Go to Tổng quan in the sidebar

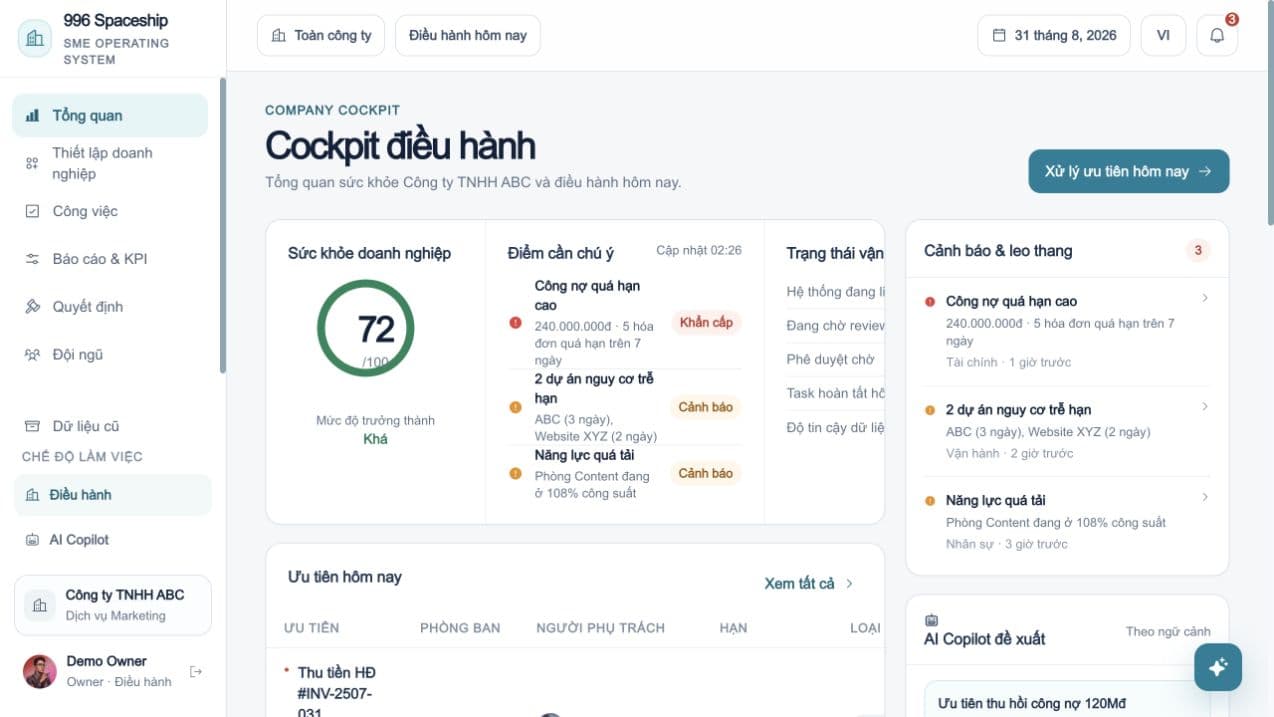pos(110,115)
